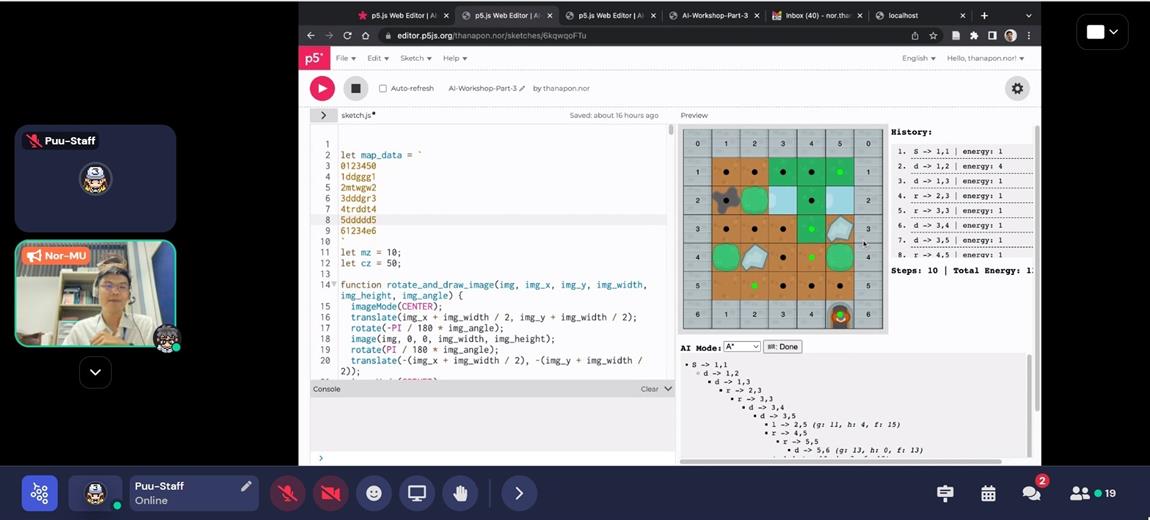This screenshot has height=520, width=1150.
Task: Open the File menu
Action: point(345,58)
